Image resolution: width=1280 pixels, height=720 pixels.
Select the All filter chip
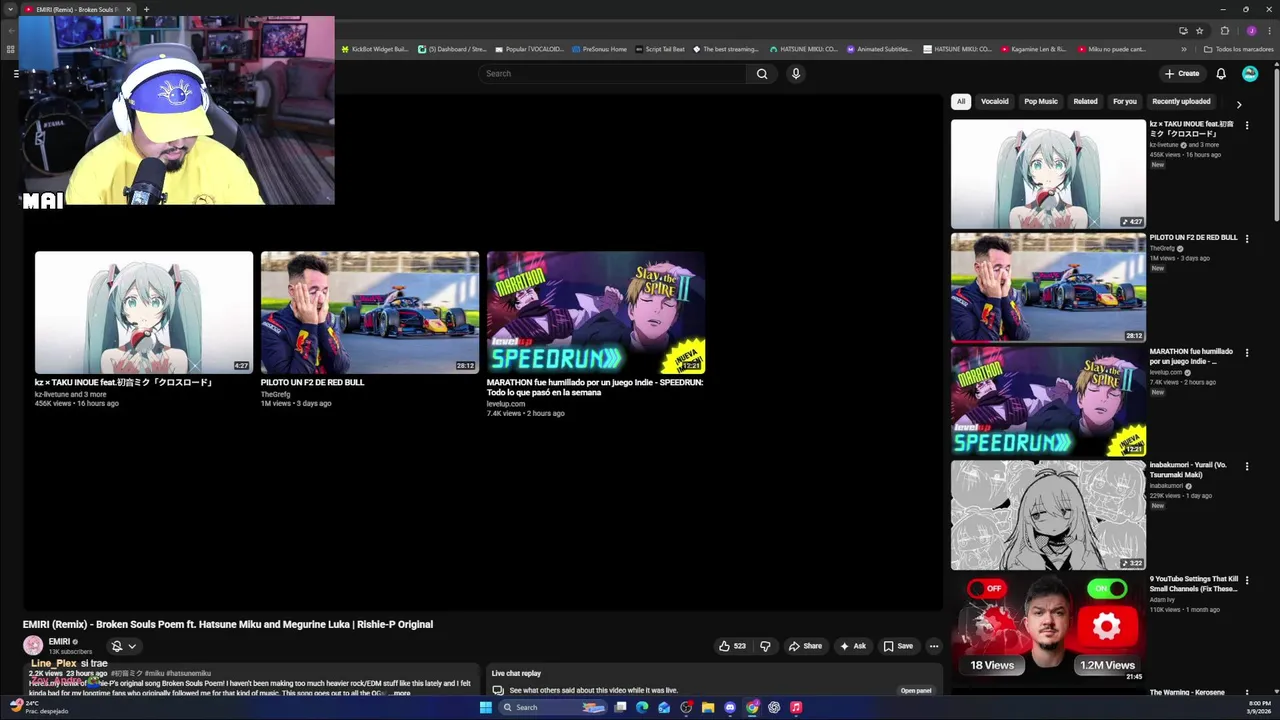pos(961,101)
